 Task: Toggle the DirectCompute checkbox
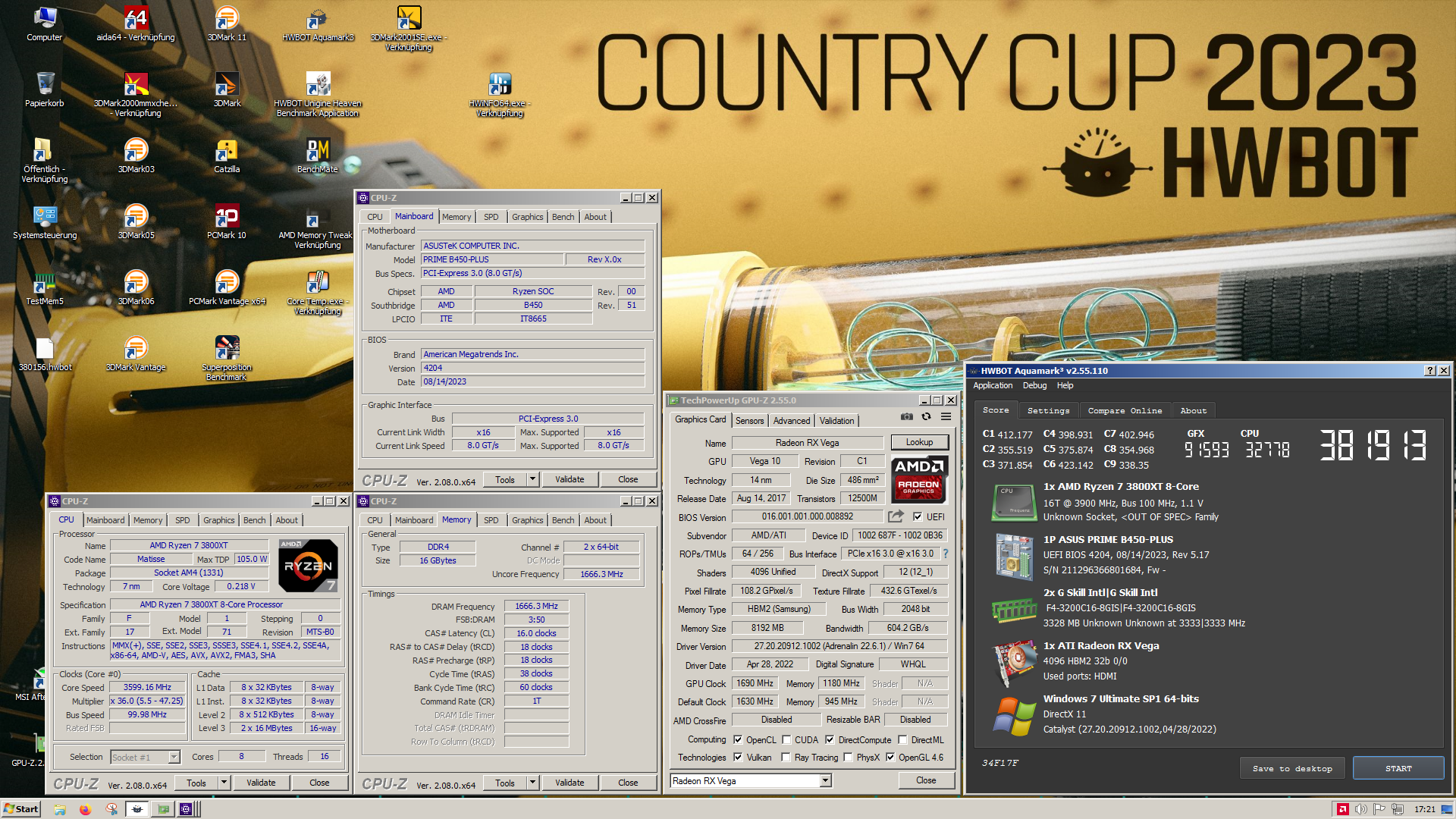[x=830, y=739]
